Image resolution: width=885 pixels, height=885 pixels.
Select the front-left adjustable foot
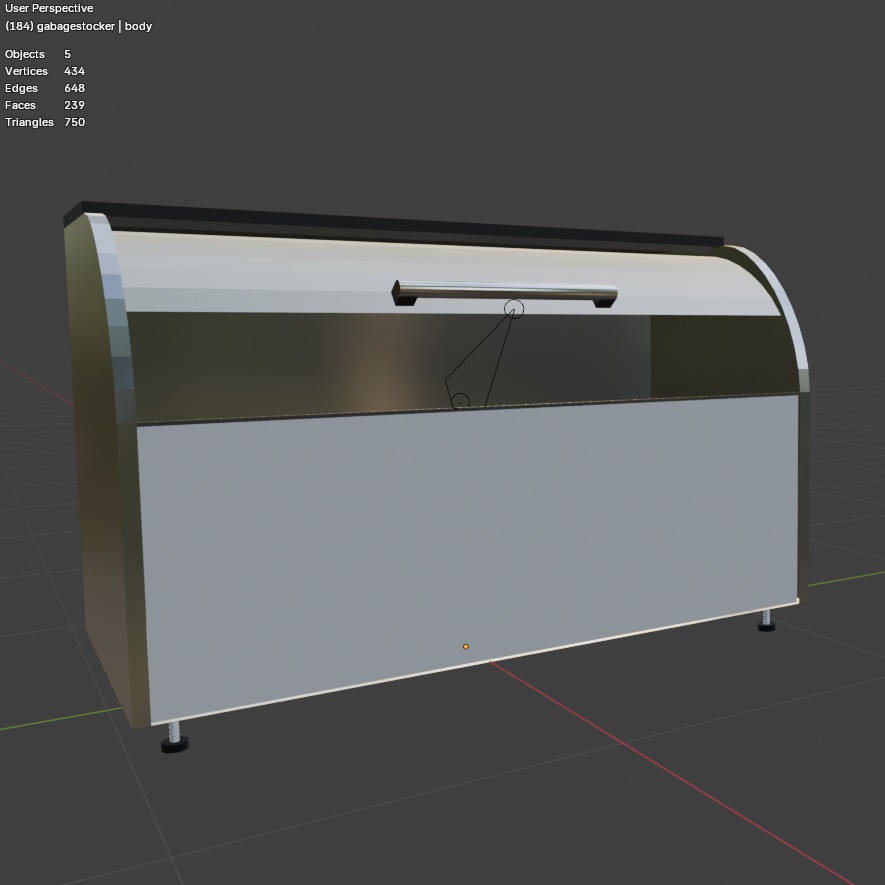click(175, 738)
